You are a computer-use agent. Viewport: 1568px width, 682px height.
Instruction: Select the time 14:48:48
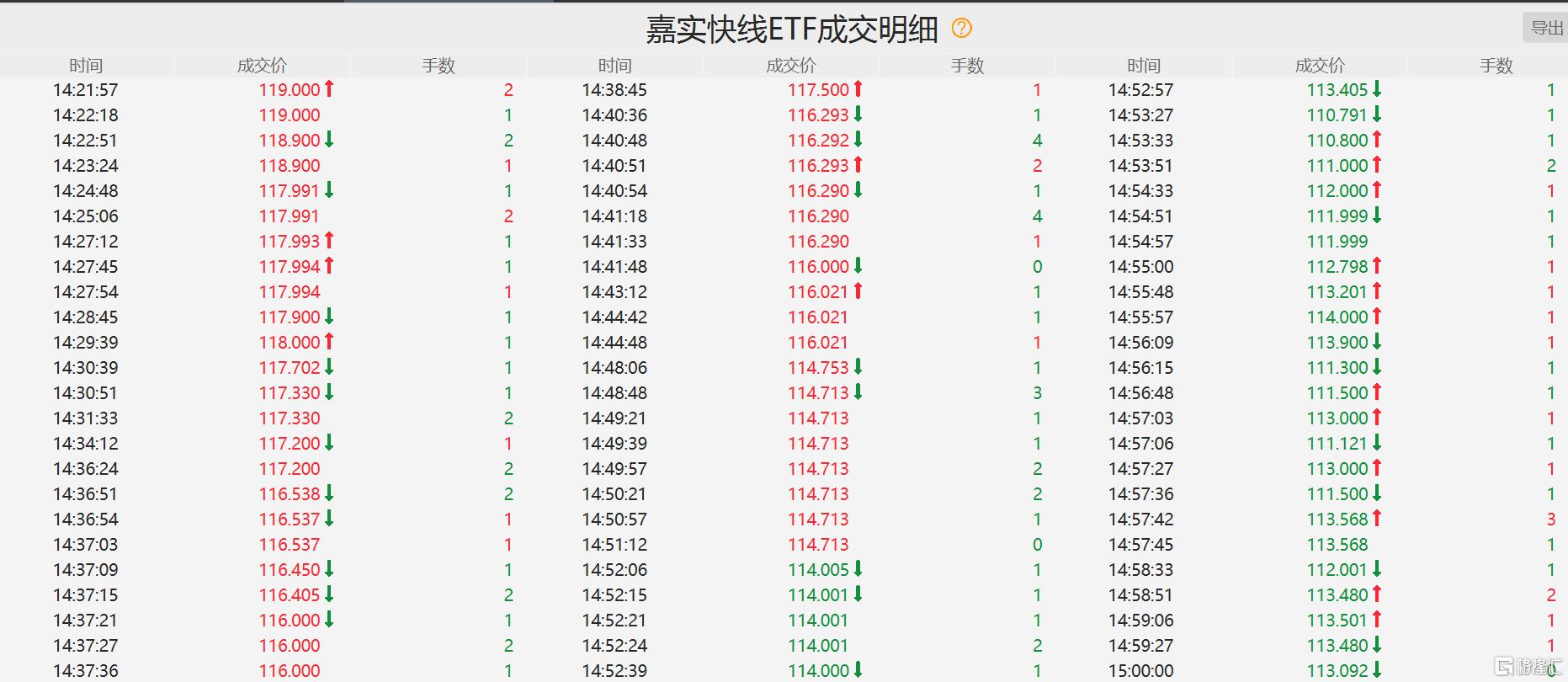pyautogui.click(x=614, y=393)
